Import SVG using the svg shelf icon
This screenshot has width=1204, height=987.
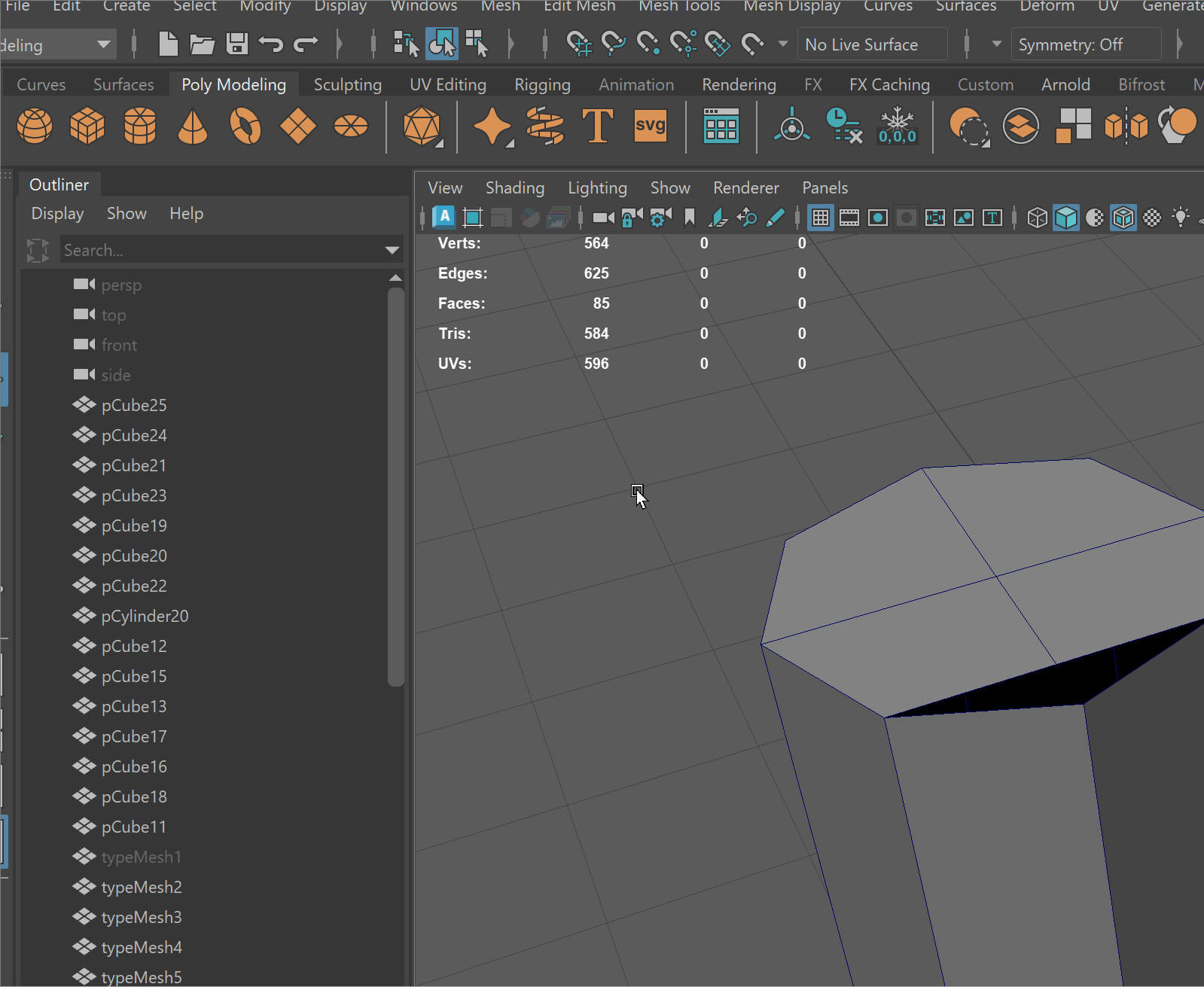pos(650,126)
